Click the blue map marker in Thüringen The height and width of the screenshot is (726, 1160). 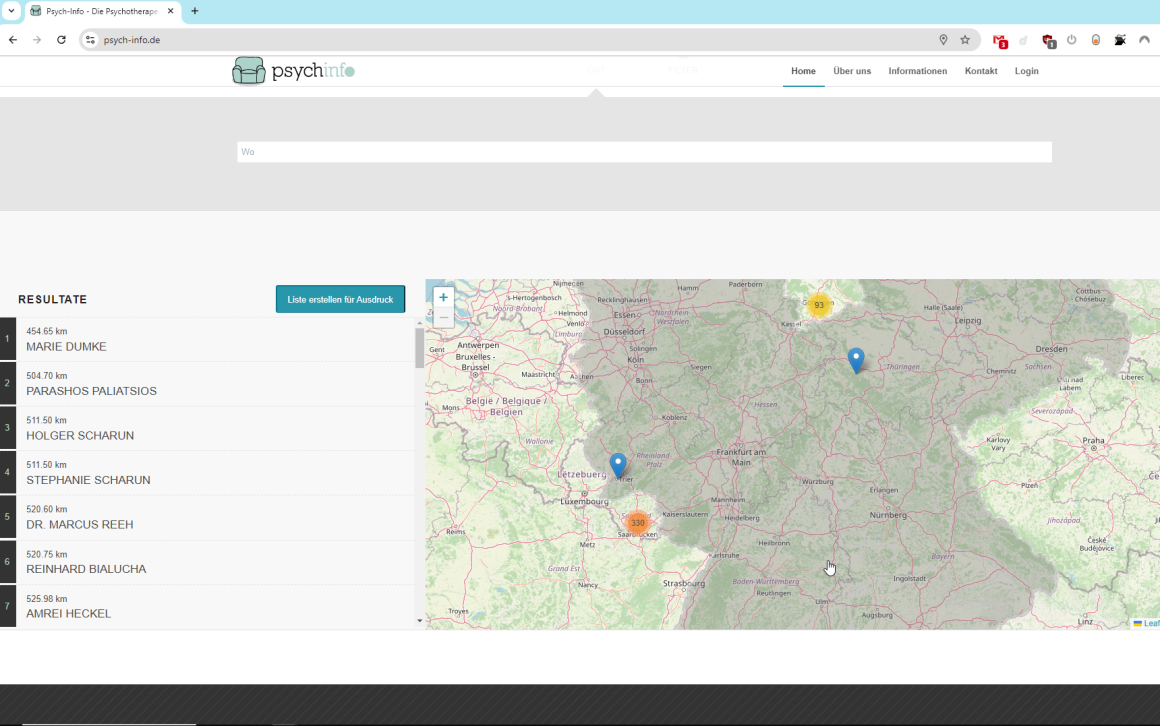856,359
